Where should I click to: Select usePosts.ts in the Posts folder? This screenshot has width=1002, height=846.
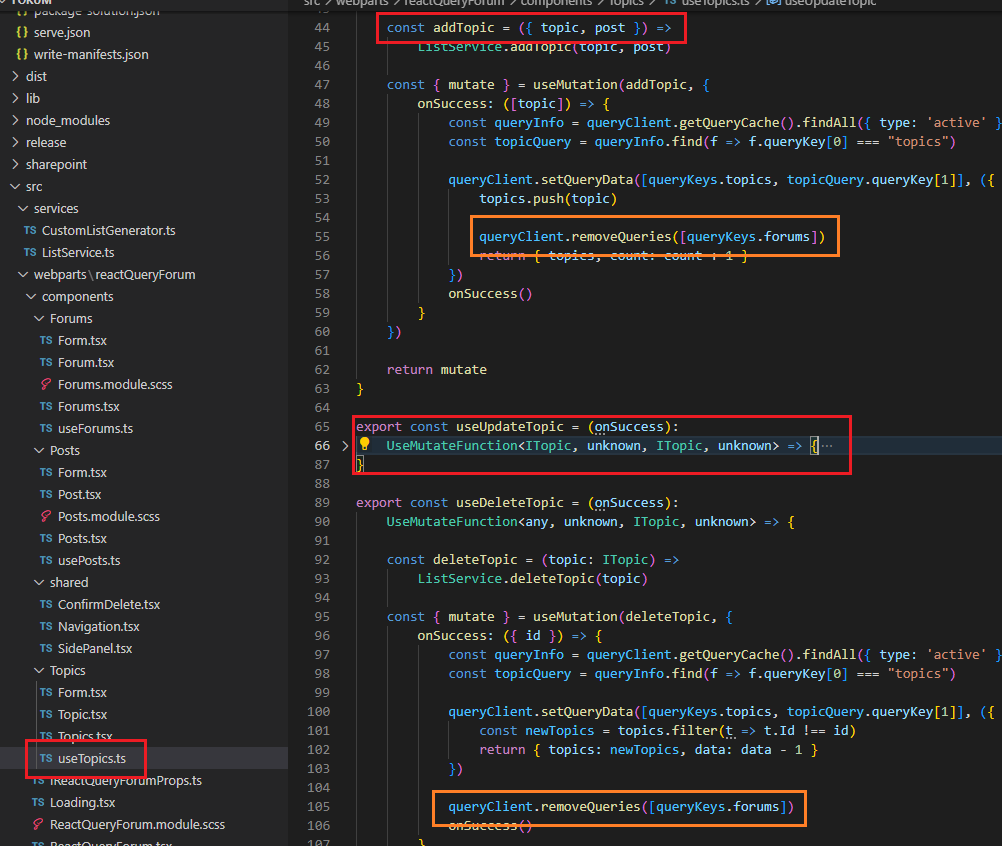(x=88, y=561)
